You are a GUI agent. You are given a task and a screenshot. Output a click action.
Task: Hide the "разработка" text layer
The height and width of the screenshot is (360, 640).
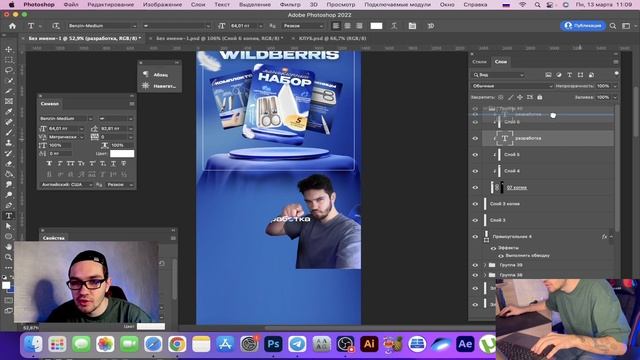point(475,138)
